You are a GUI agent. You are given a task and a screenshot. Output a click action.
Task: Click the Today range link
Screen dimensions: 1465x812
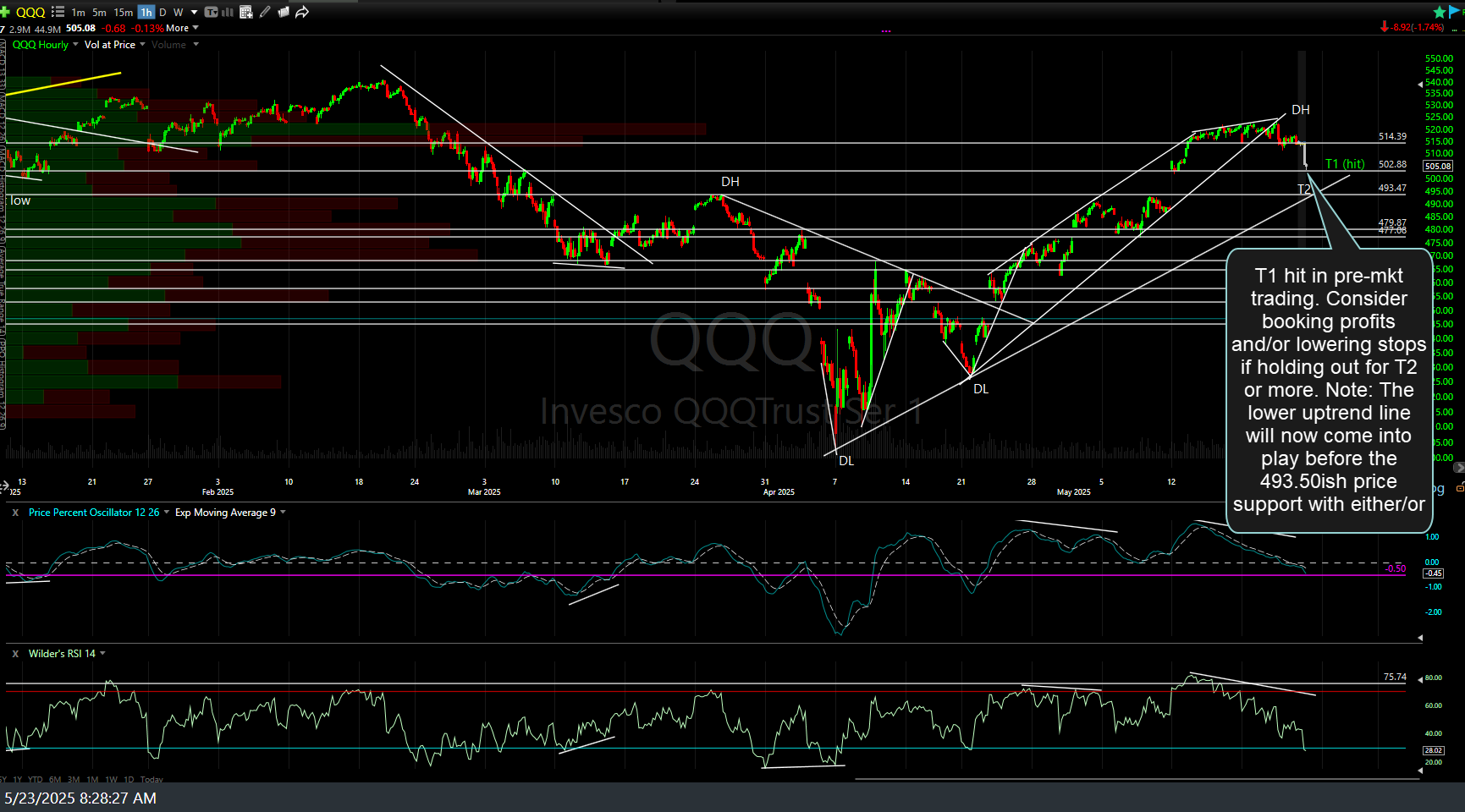click(151, 779)
